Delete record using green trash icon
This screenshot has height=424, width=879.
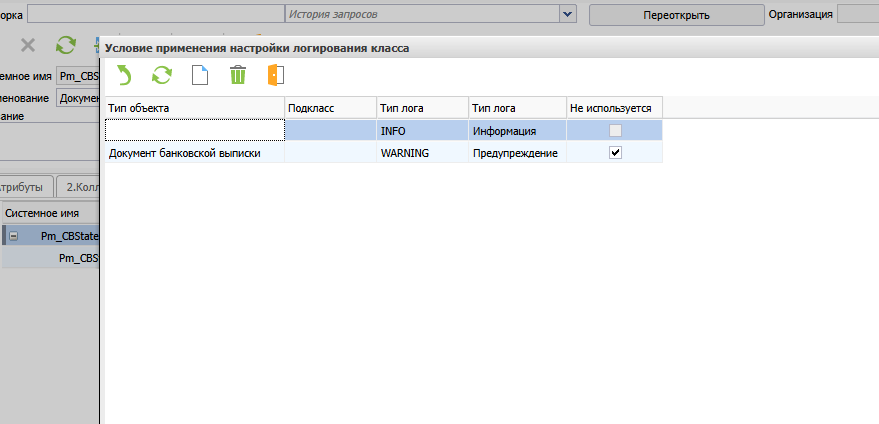[x=238, y=75]
